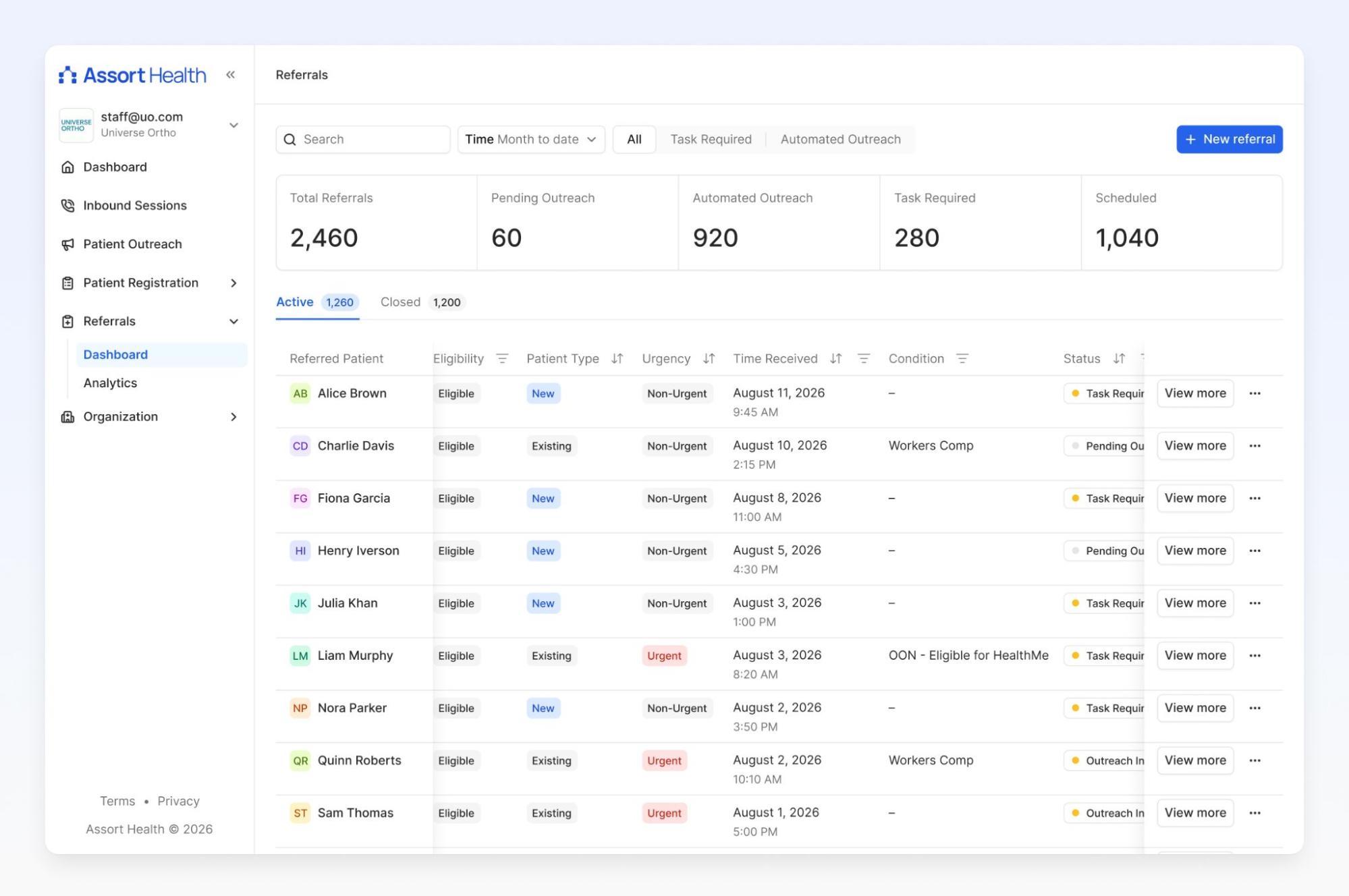Screen dimensions: 1349x896
Task: Click View more for Liam Murphy
Action: (x=1195, y=656)
